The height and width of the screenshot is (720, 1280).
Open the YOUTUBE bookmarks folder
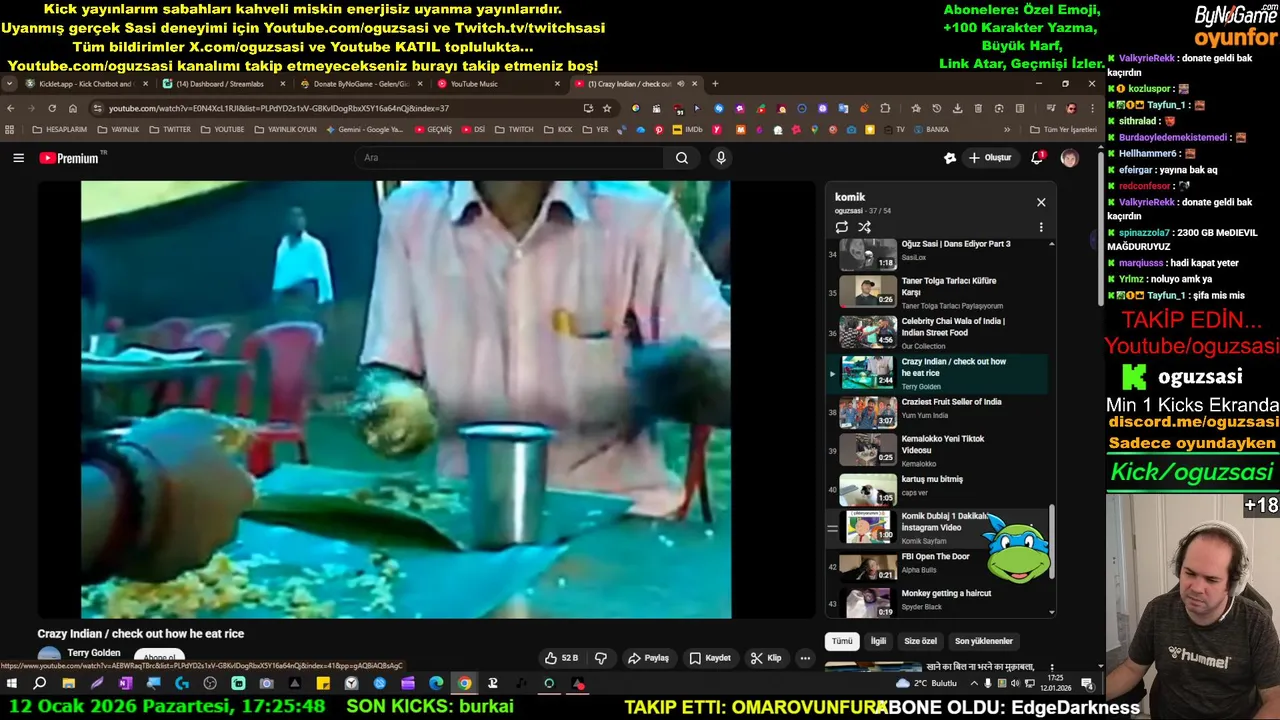(x=221, y=130)
